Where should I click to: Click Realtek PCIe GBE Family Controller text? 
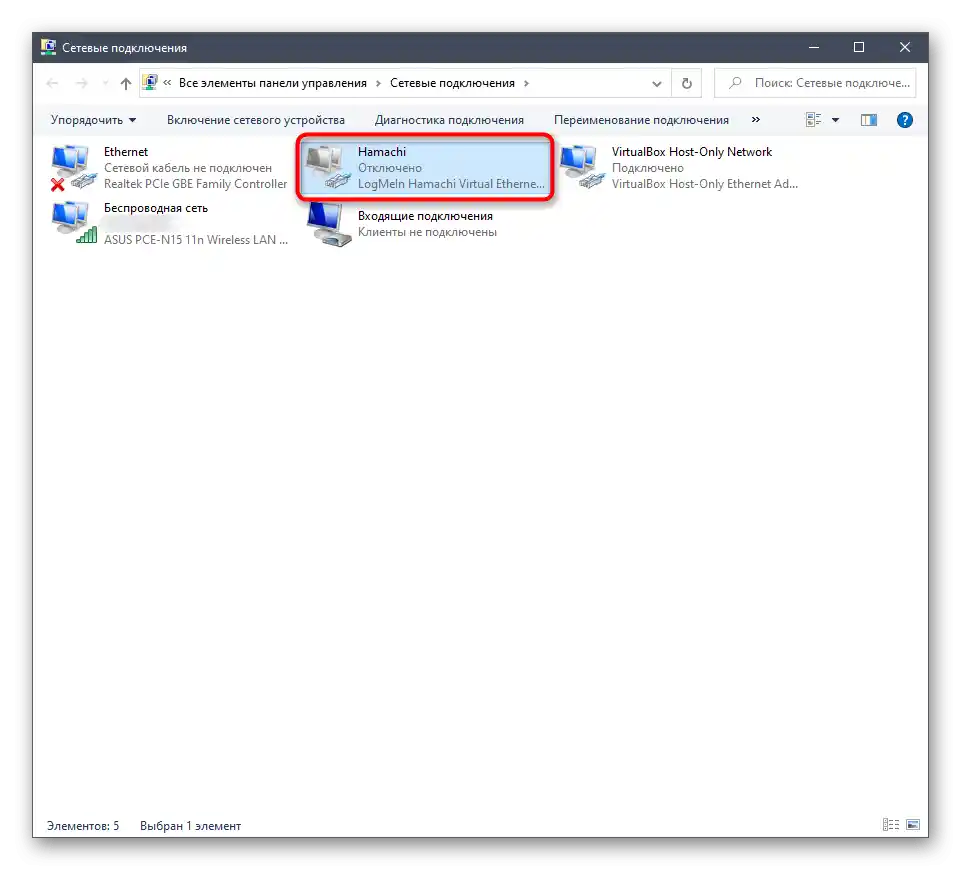196,184
